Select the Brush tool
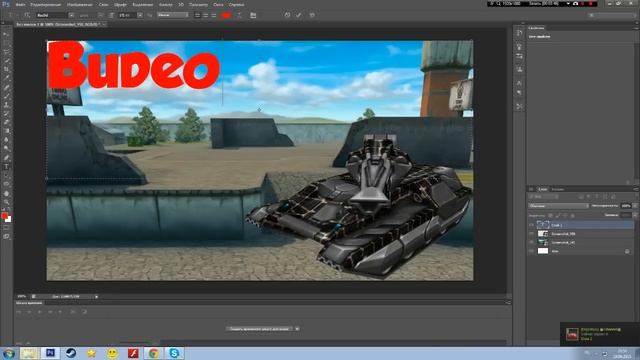Screen dimensions: 640x360 (7, 96)
